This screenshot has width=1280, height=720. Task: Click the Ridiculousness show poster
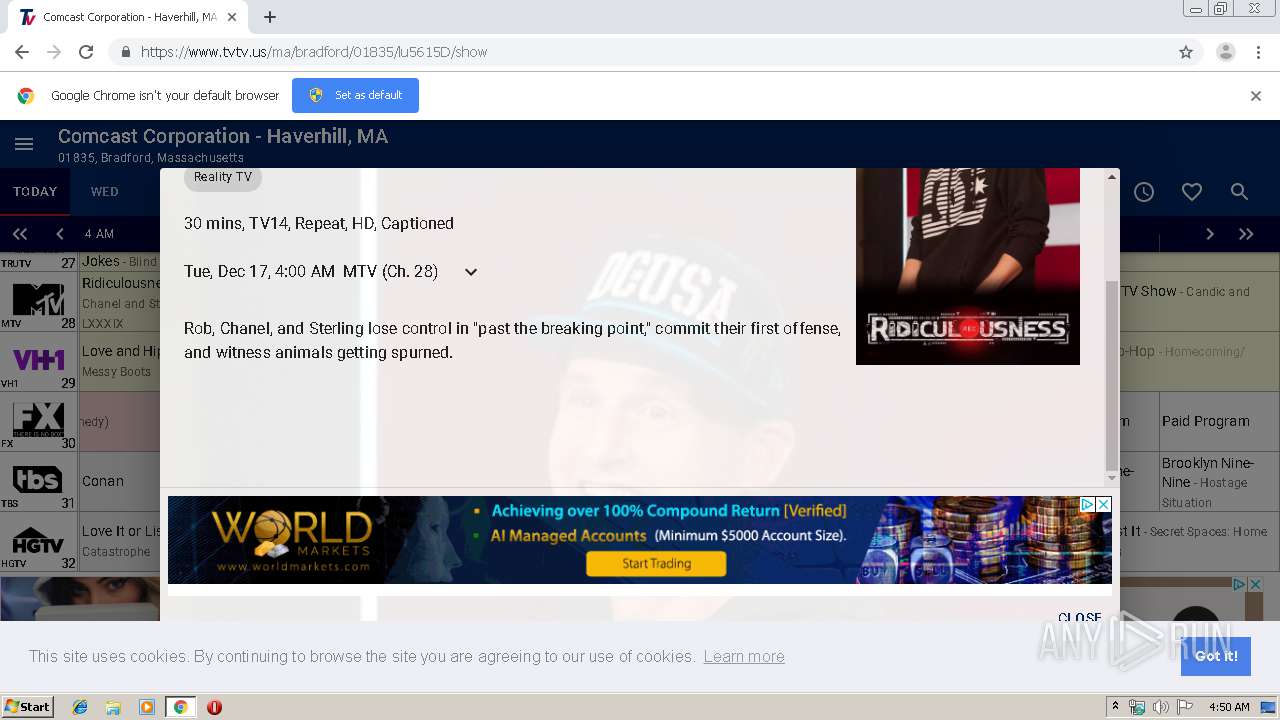(x=967, y=266)
